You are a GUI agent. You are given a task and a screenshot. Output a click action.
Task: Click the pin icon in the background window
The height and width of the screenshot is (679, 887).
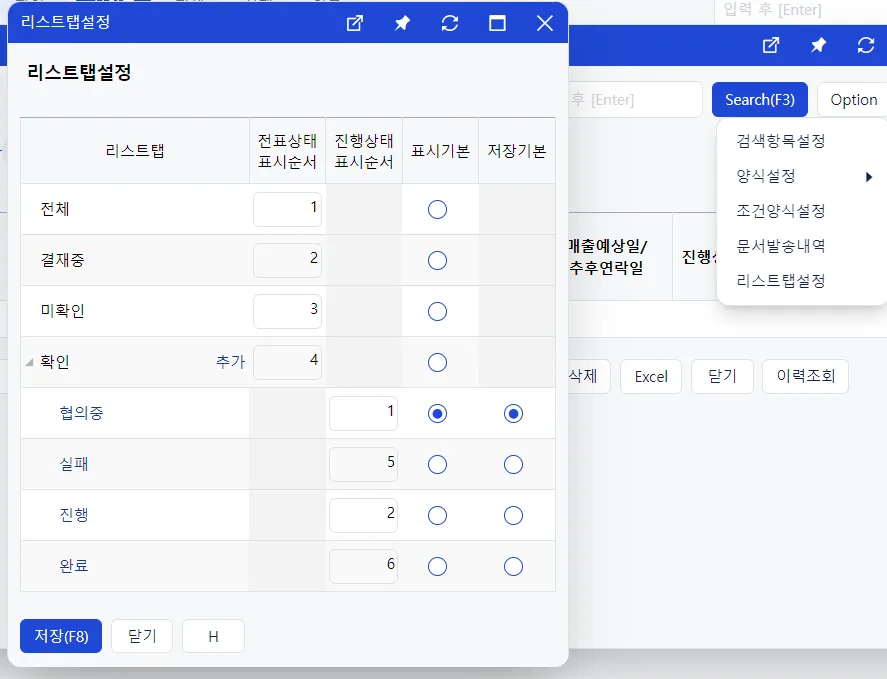pos(818,45)
